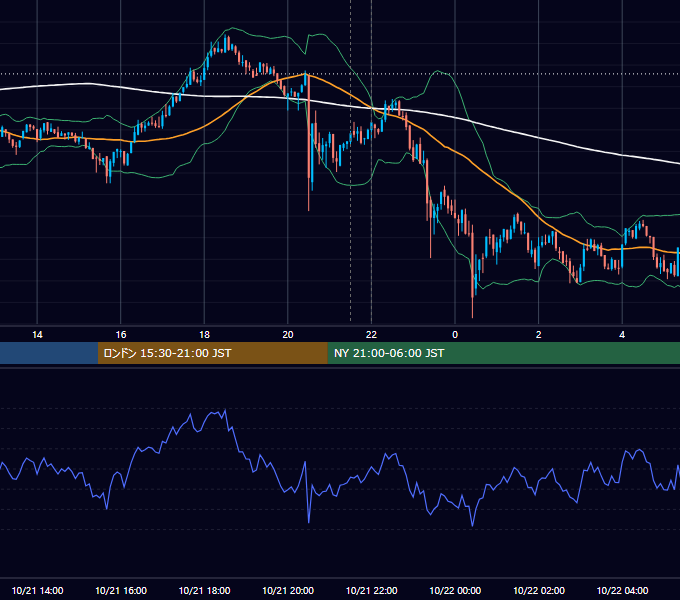Click the hour label 4 on price axis

click(622, 335)
